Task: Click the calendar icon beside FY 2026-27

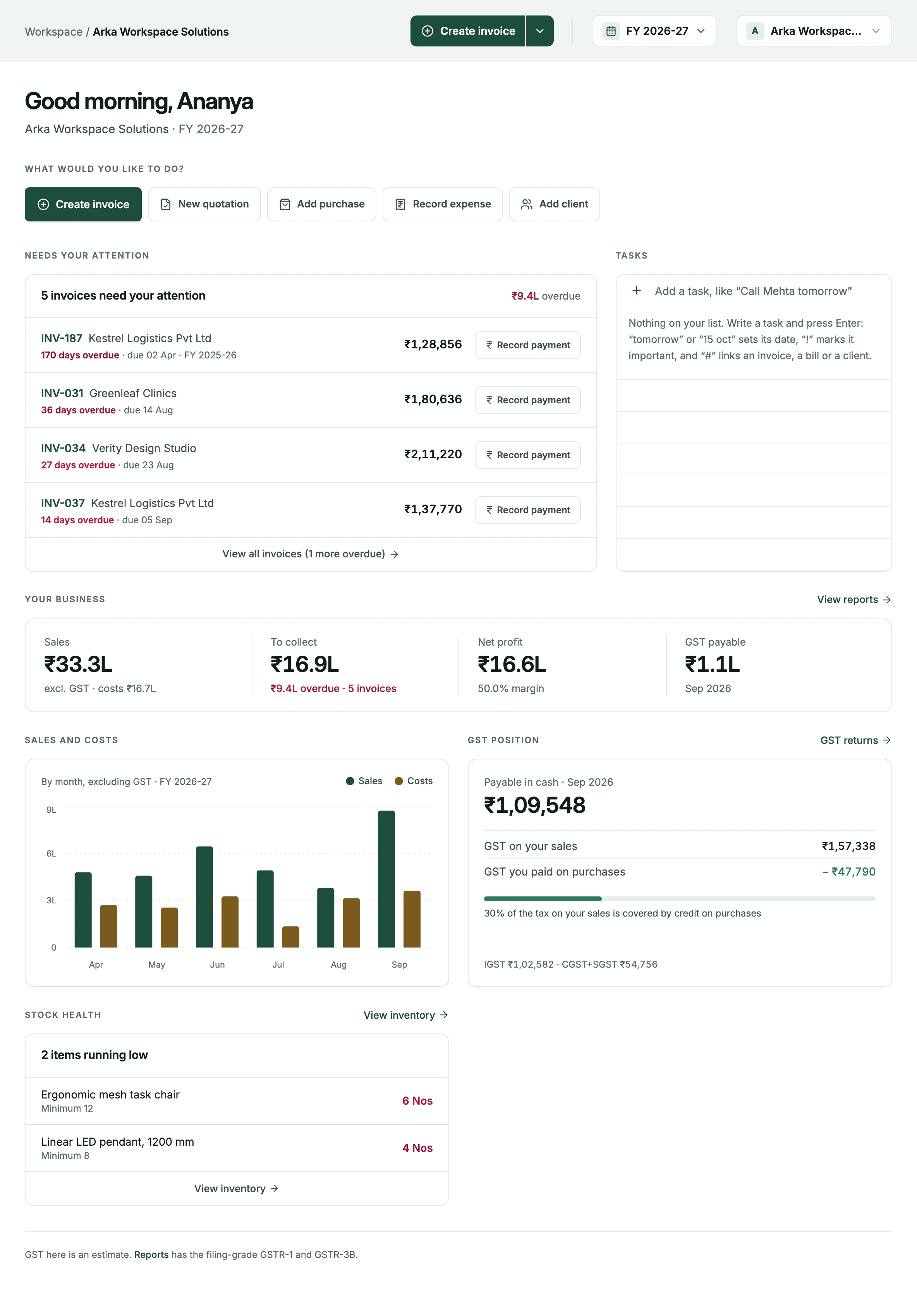Action: (x=611, y=31)
